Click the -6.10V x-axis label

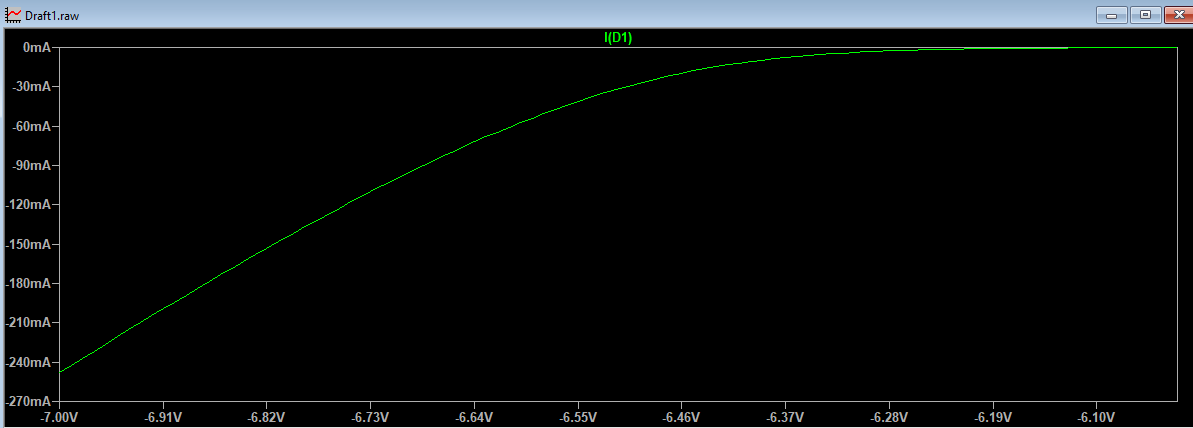(1096, 418)
